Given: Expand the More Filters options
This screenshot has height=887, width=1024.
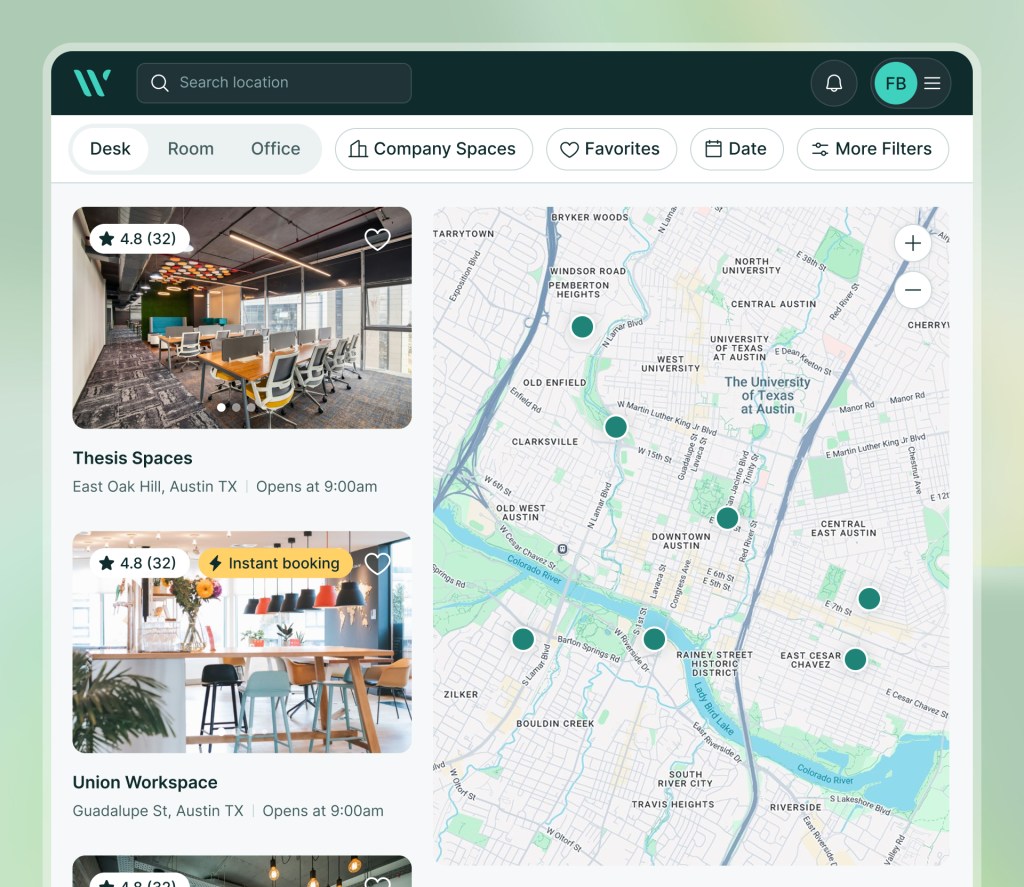Looking at the screenshot, I should 872,149.
